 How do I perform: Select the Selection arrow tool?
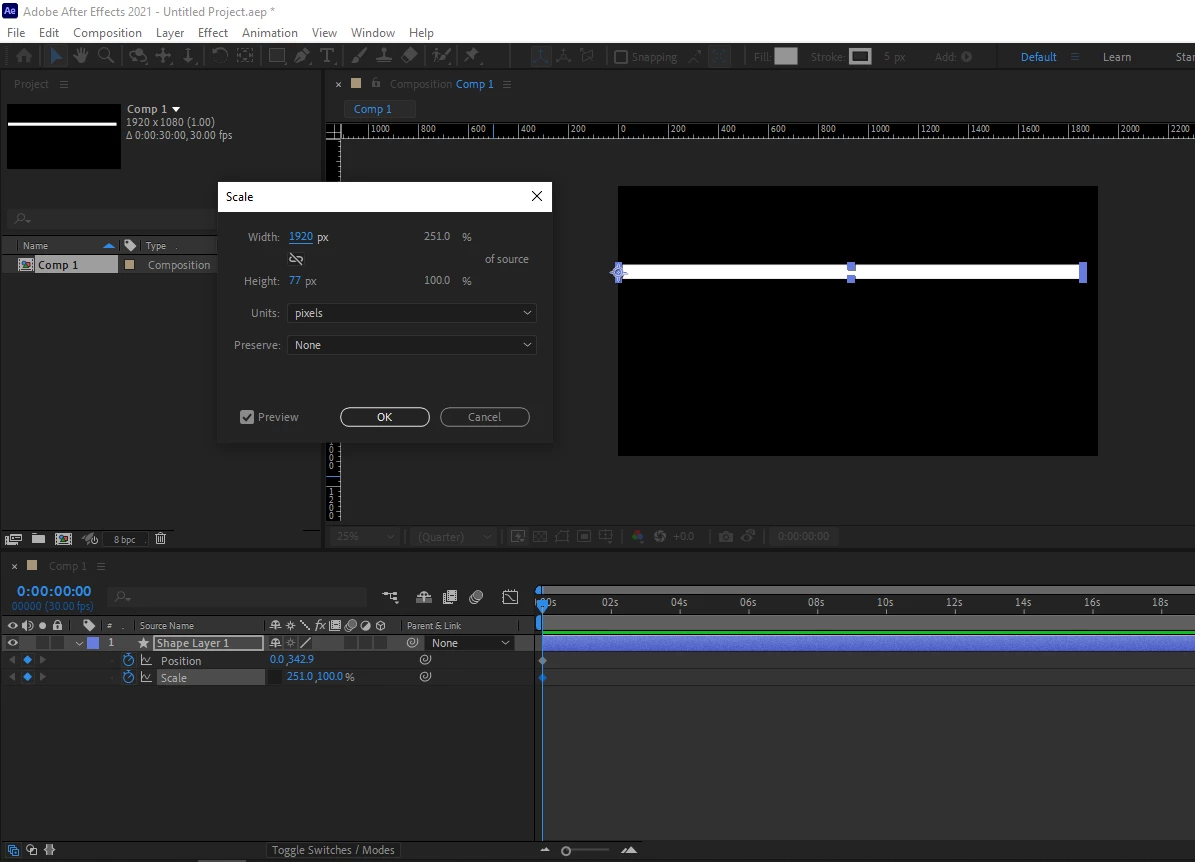tap(56, 56)
